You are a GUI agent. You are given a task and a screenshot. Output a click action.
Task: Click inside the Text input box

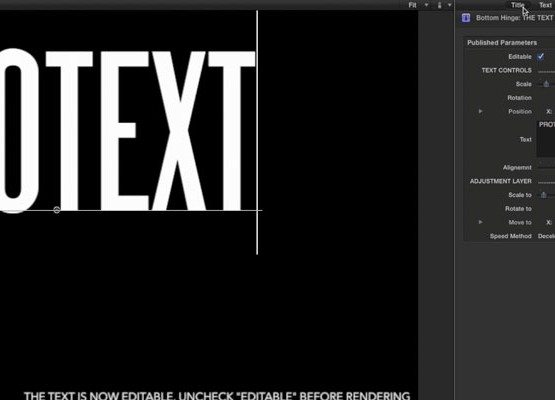coord(546,139)
